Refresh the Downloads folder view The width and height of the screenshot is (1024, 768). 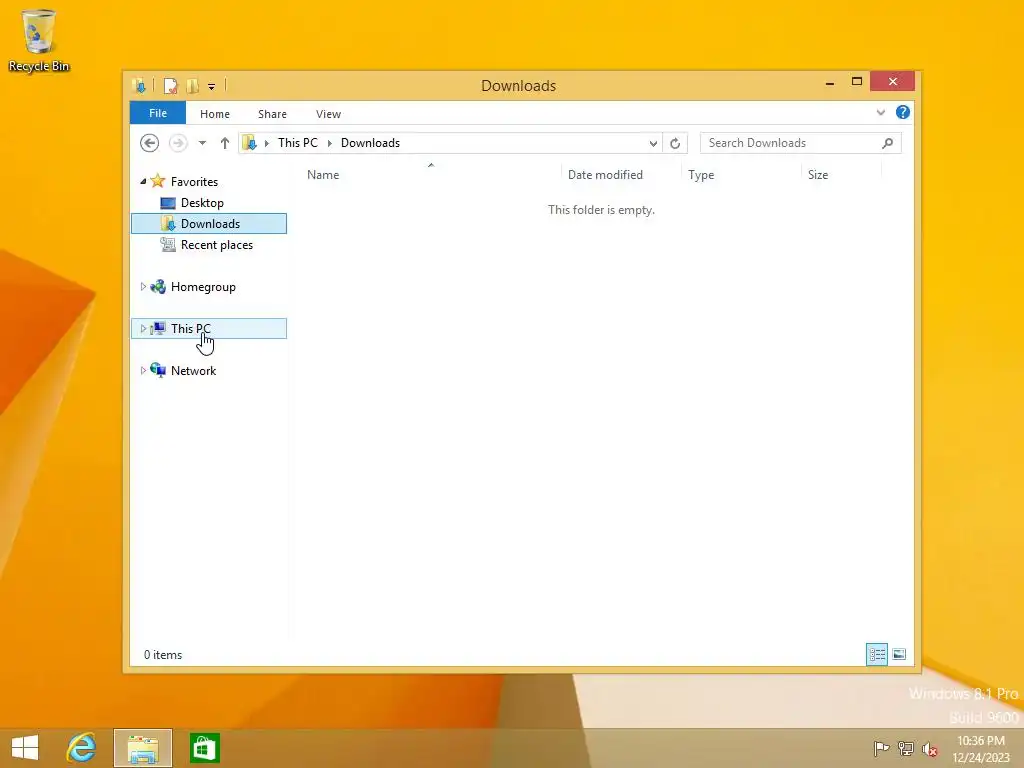[675, 143]
